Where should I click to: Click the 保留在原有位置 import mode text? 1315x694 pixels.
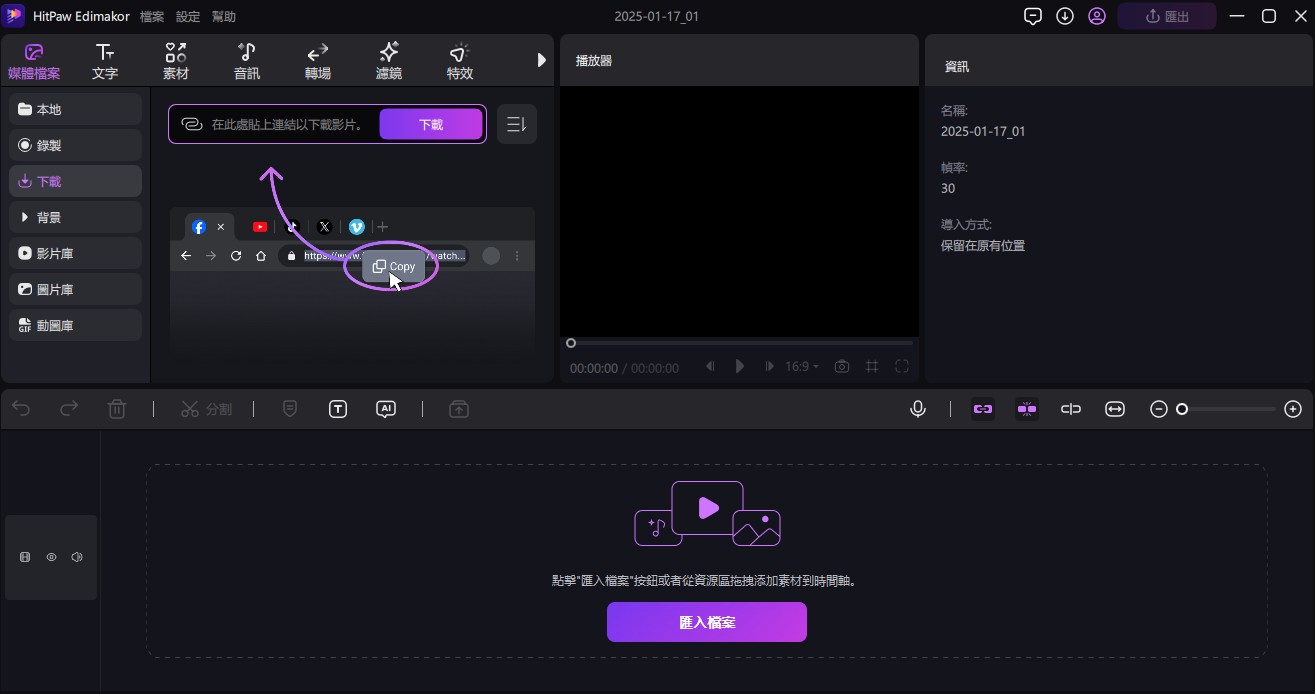(x=983, y=245)
